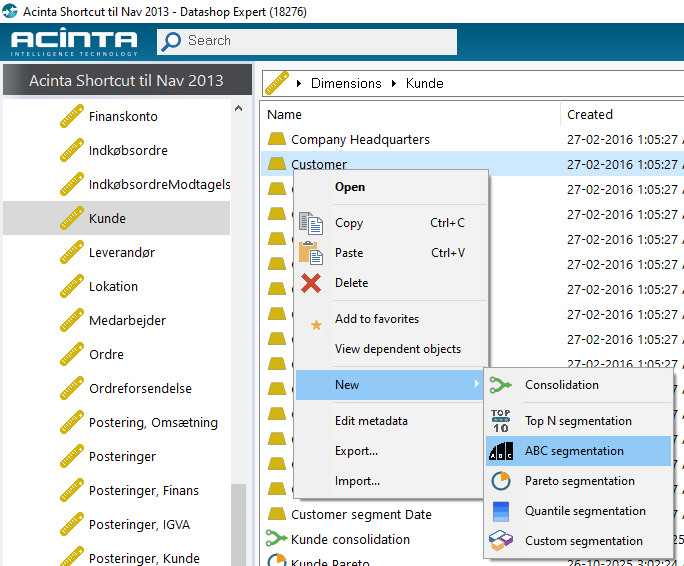Click the ruler icon beside Lokation

[x=72, y=286]
